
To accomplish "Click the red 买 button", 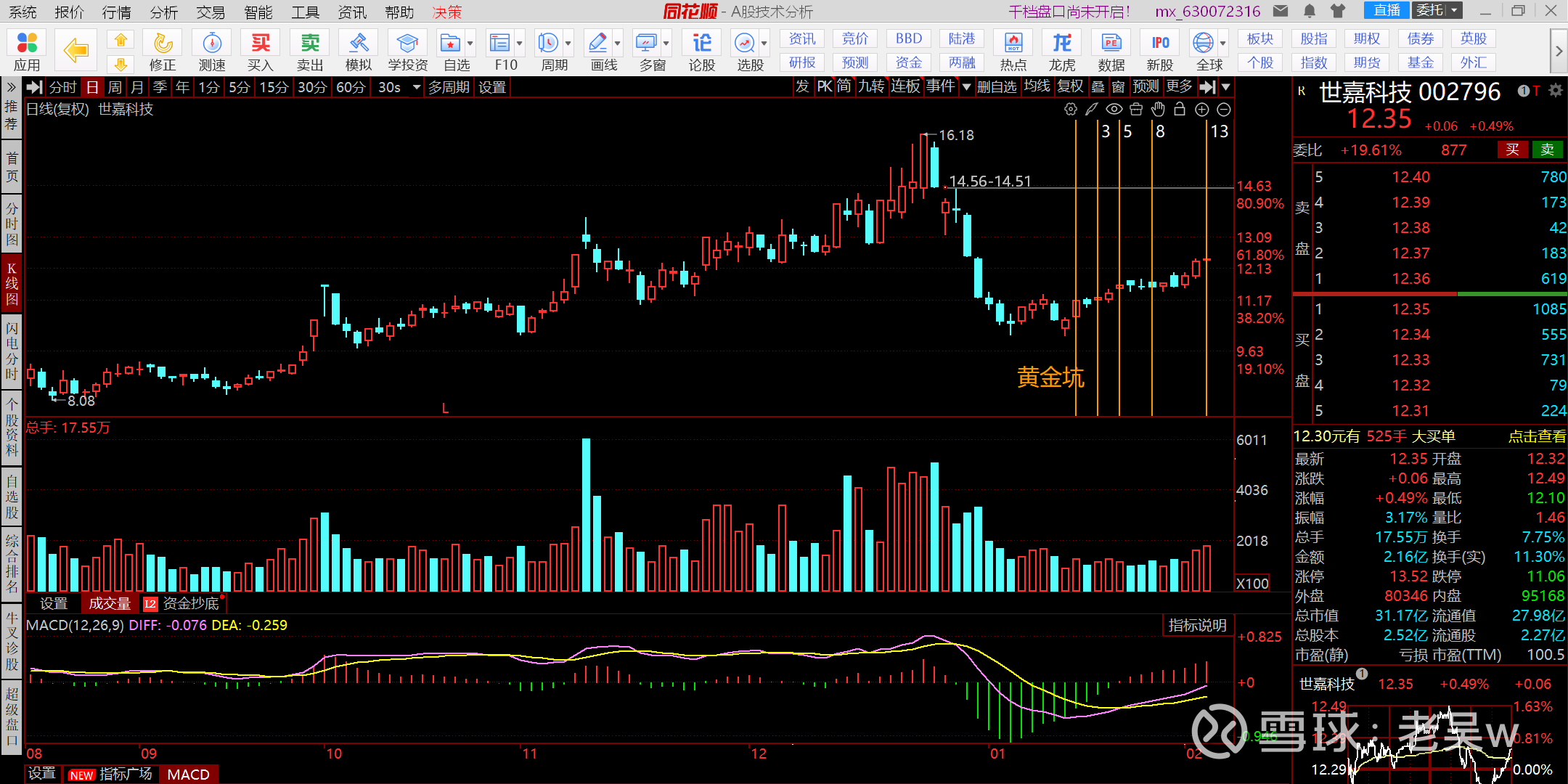I will pos(1512,150).
